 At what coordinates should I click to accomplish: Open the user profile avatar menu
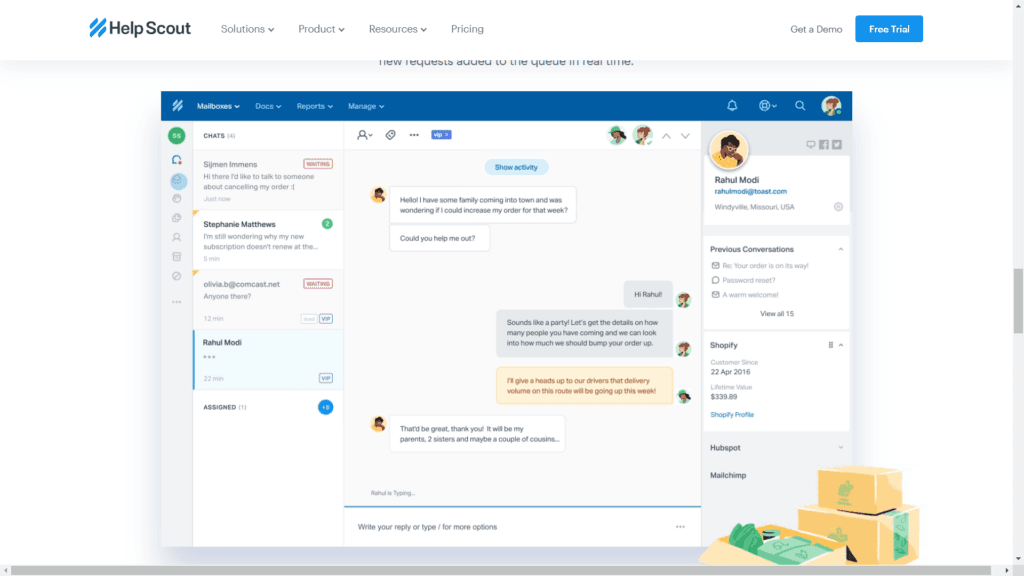click(831, 105)
